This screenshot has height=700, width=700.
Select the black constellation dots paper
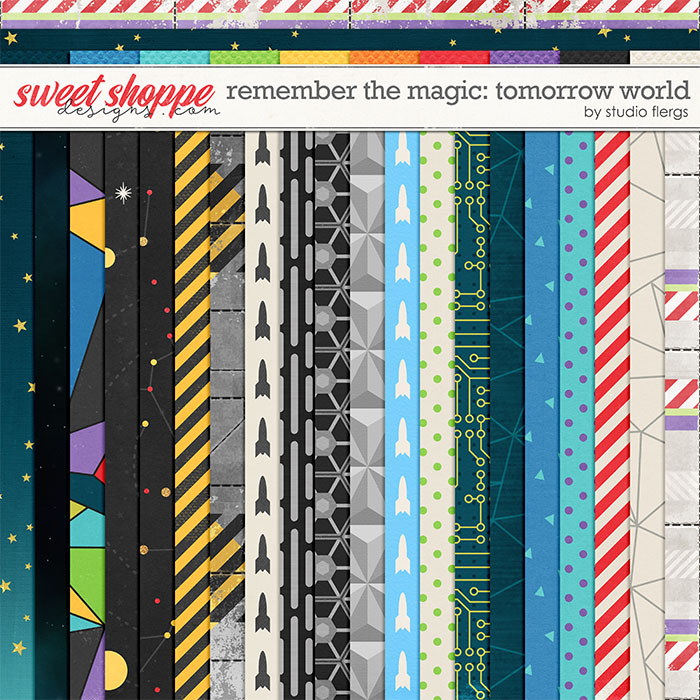[x=157, y=416]
